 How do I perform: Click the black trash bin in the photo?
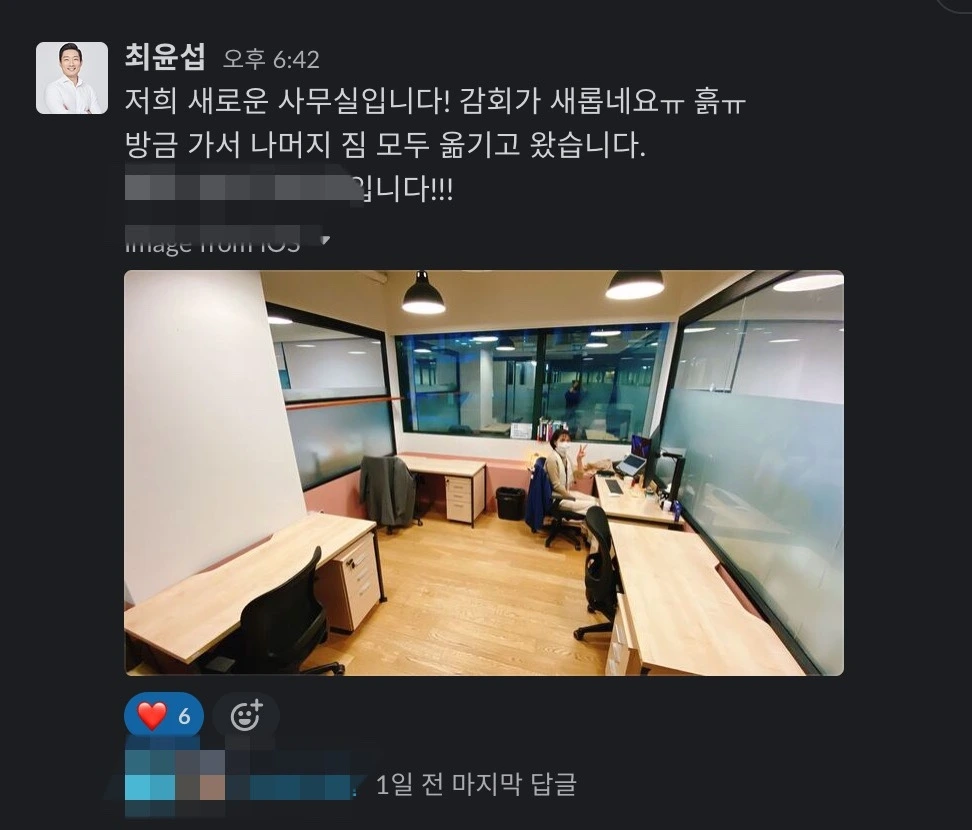[510, 503]
